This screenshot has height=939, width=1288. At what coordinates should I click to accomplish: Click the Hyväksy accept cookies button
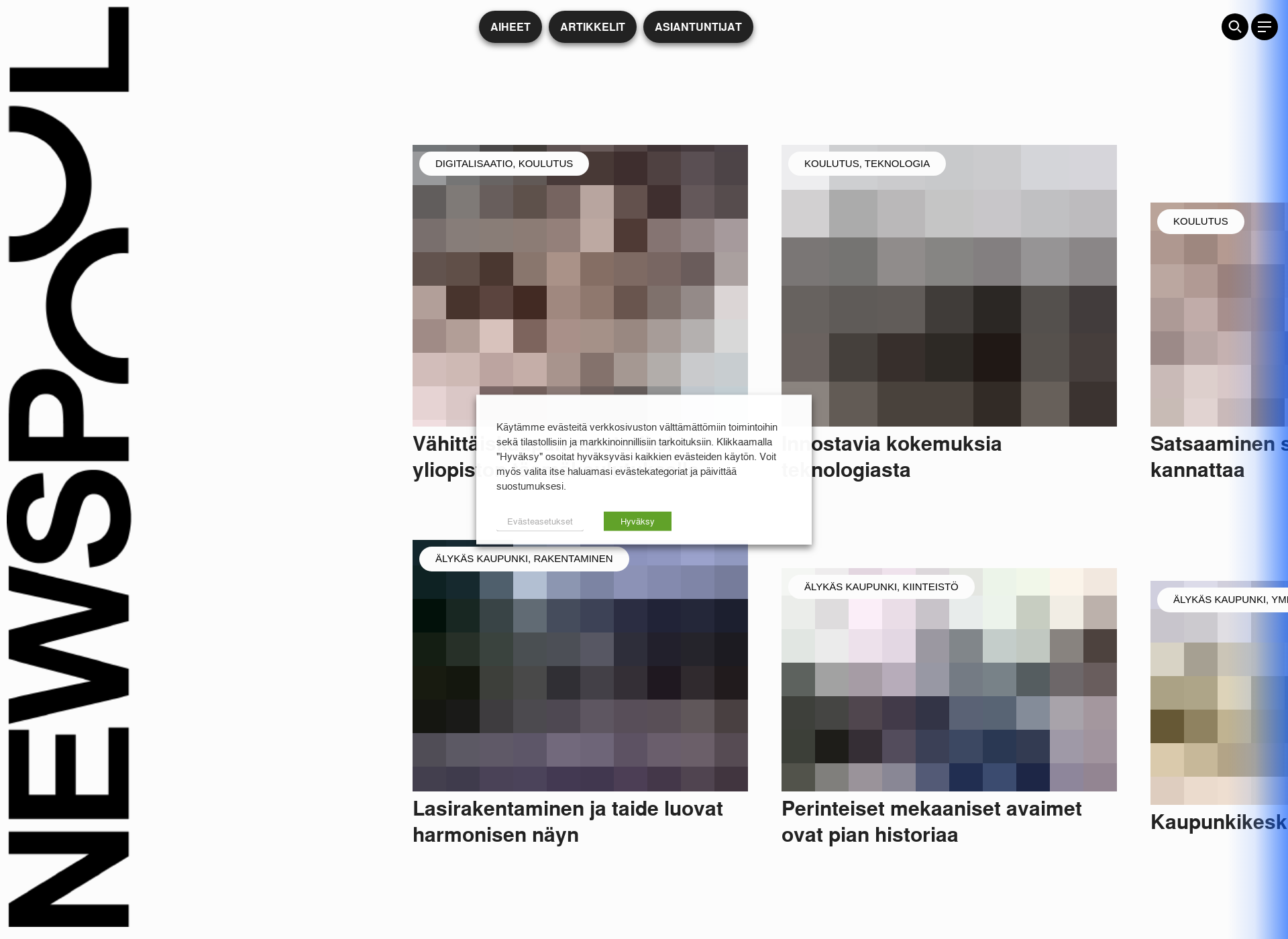pyautogui.click(x=637, y=521)
